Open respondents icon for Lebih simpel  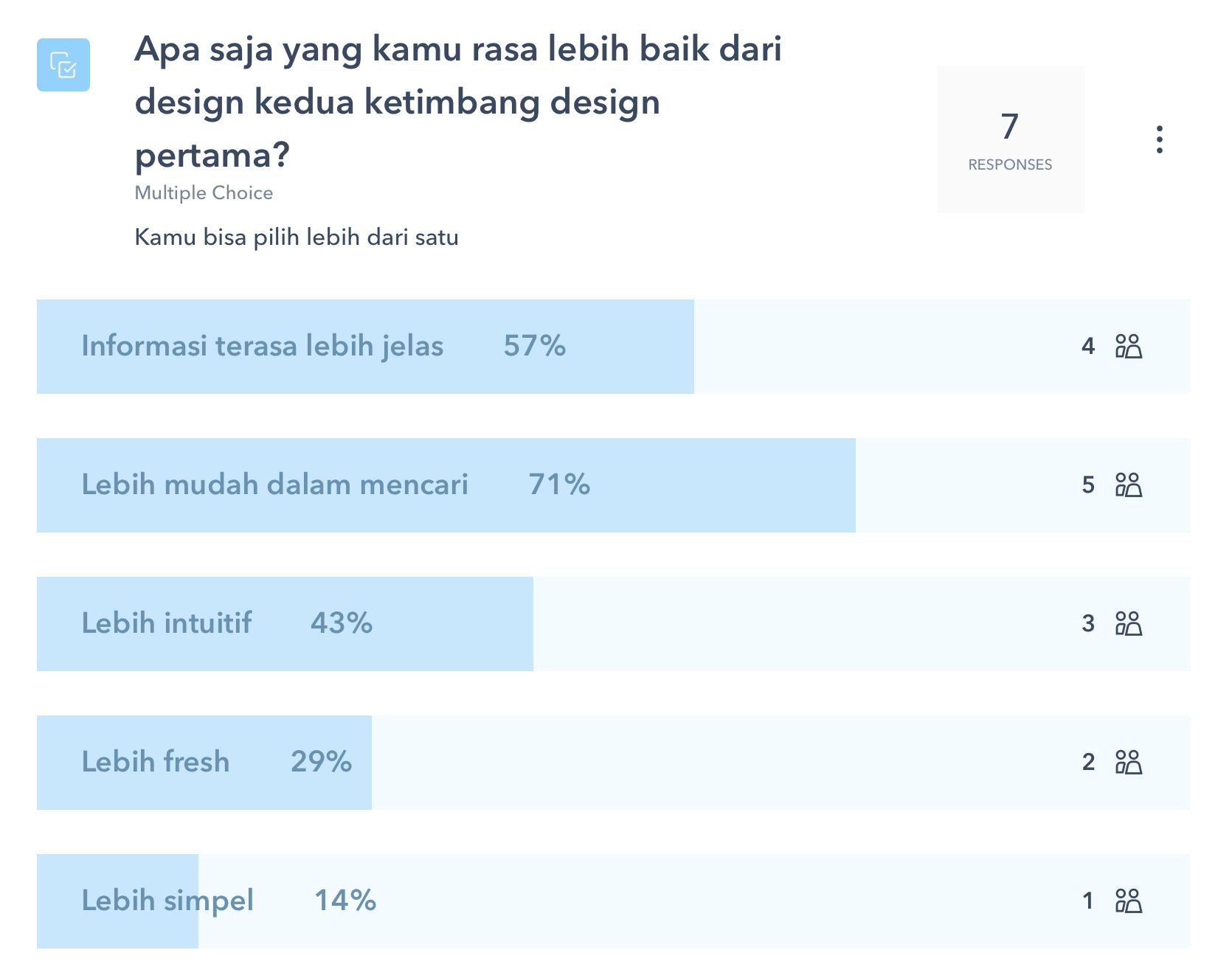pyautogui.click(x=1128, y=901)
